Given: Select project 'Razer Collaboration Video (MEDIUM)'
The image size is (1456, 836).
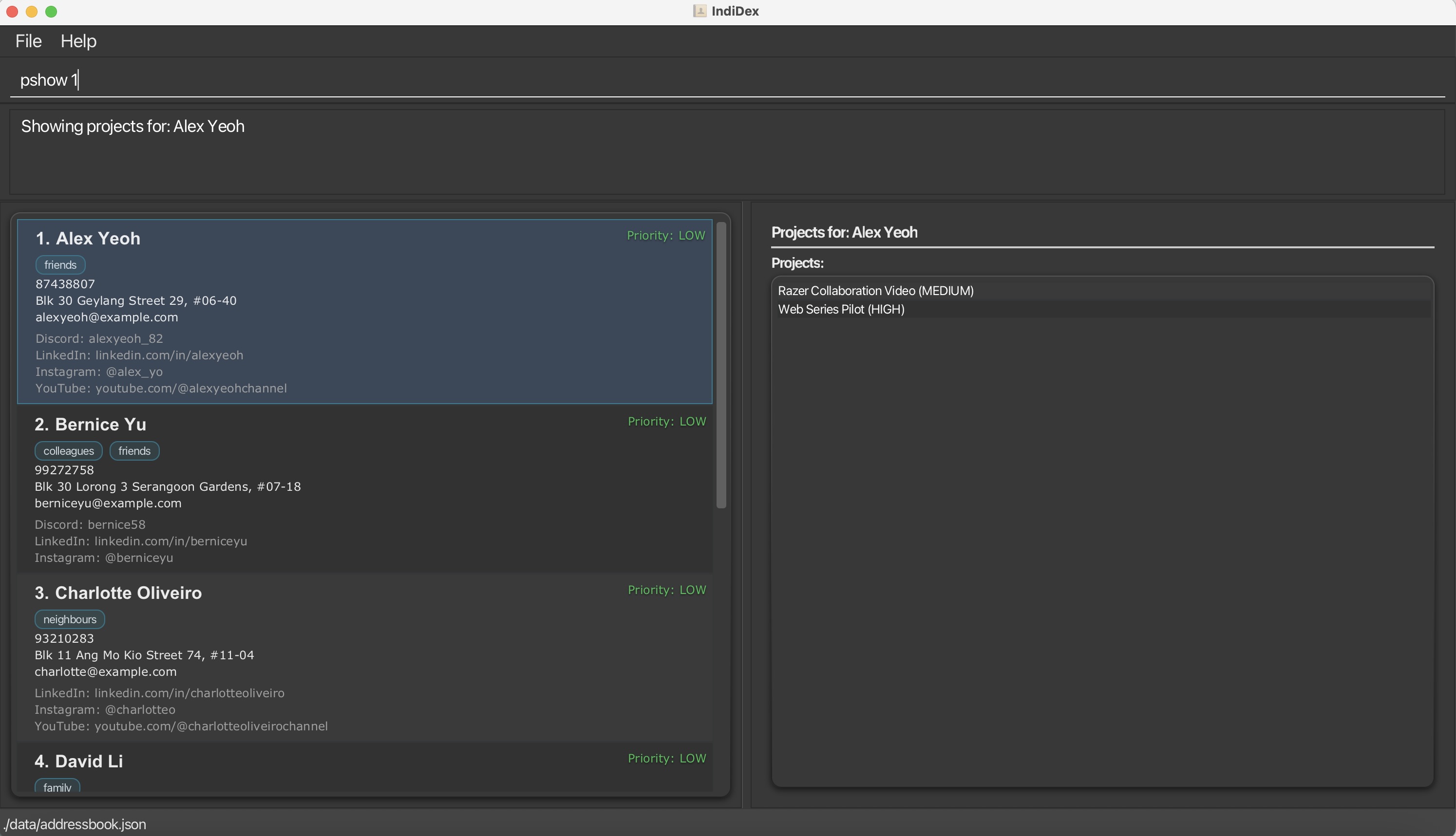Looking at the screenshot, I should (1102, 291).
